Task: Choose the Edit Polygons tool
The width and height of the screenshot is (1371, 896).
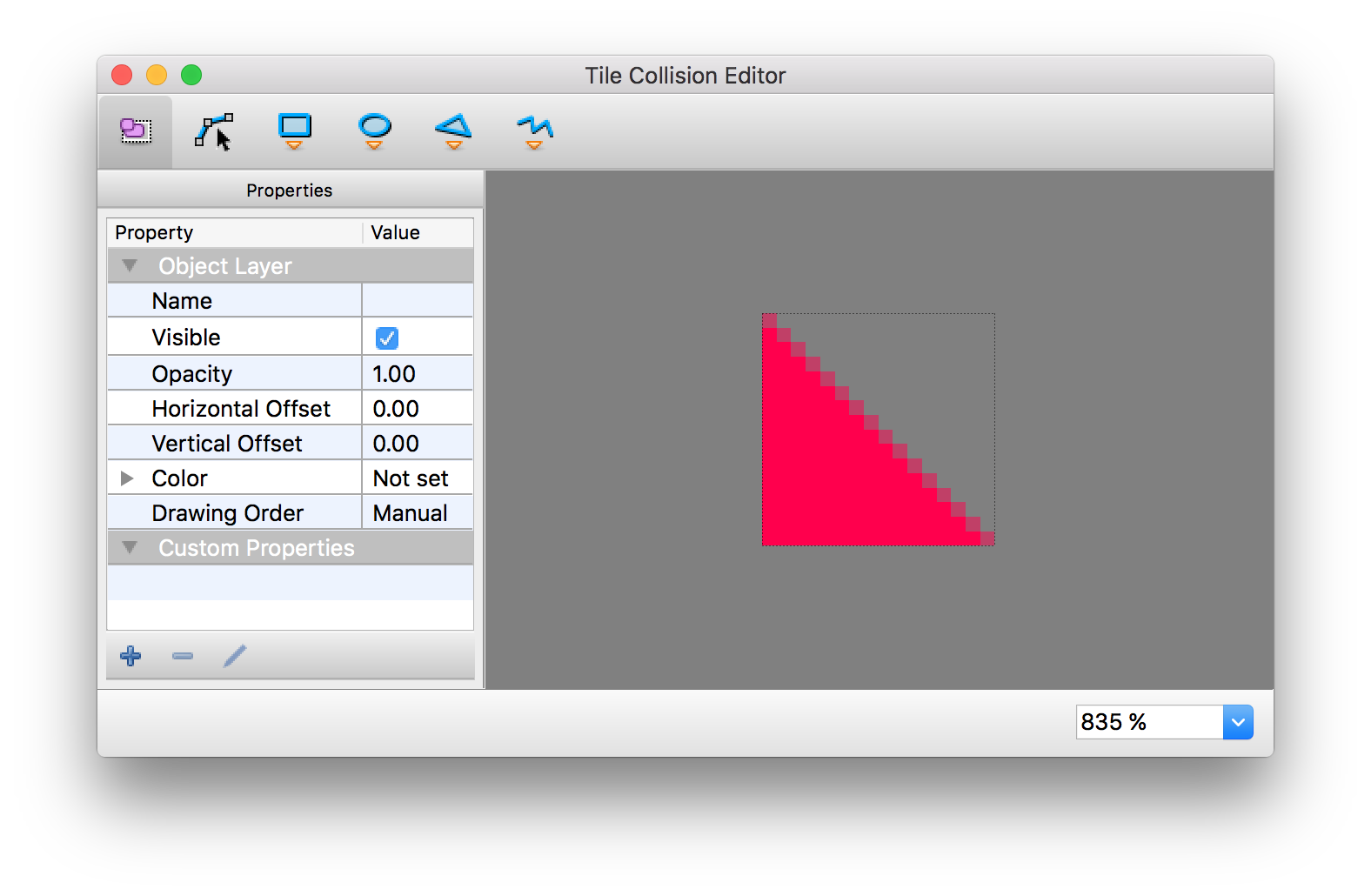Action: tap(214, 131)
